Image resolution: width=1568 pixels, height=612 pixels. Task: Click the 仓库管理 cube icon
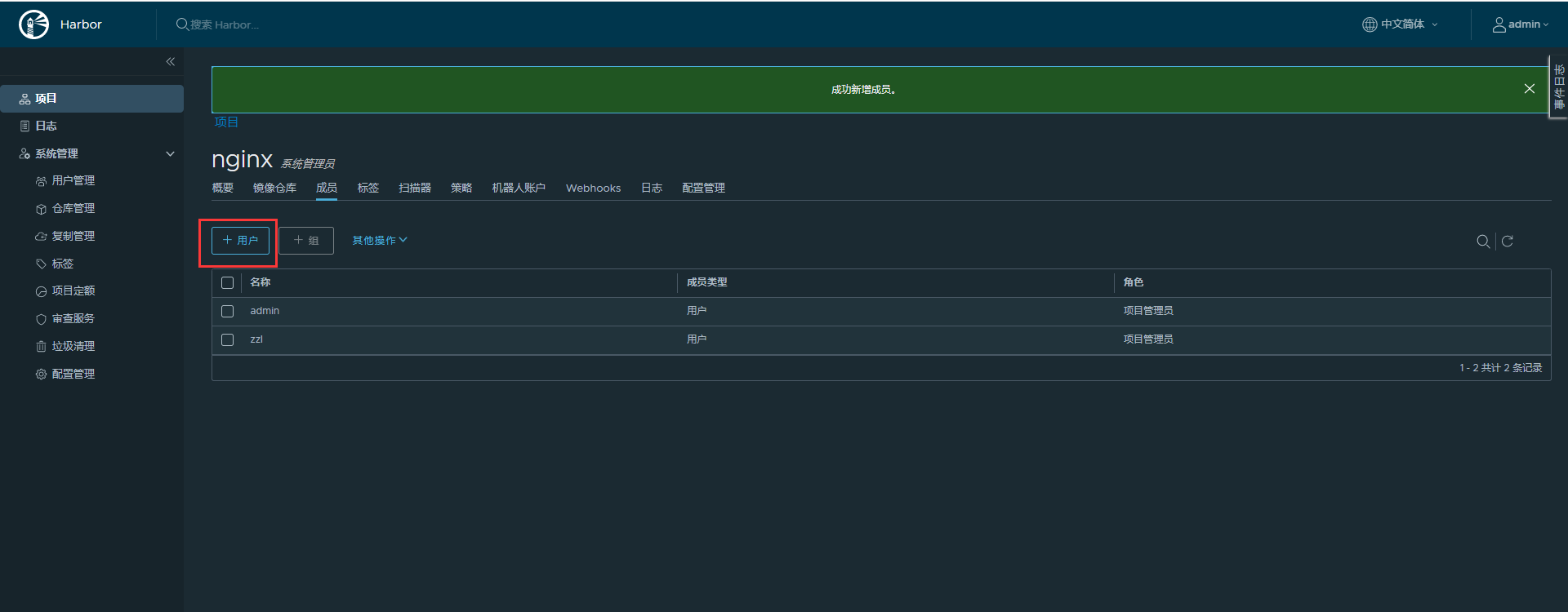[41, 209]
